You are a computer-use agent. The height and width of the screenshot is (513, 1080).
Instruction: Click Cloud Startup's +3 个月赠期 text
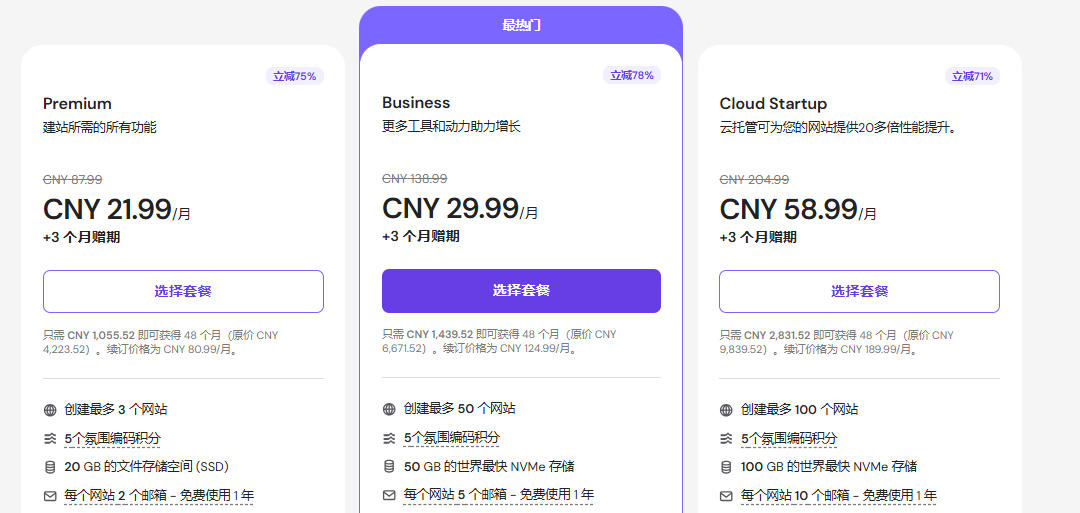click(x=758, y=238)
